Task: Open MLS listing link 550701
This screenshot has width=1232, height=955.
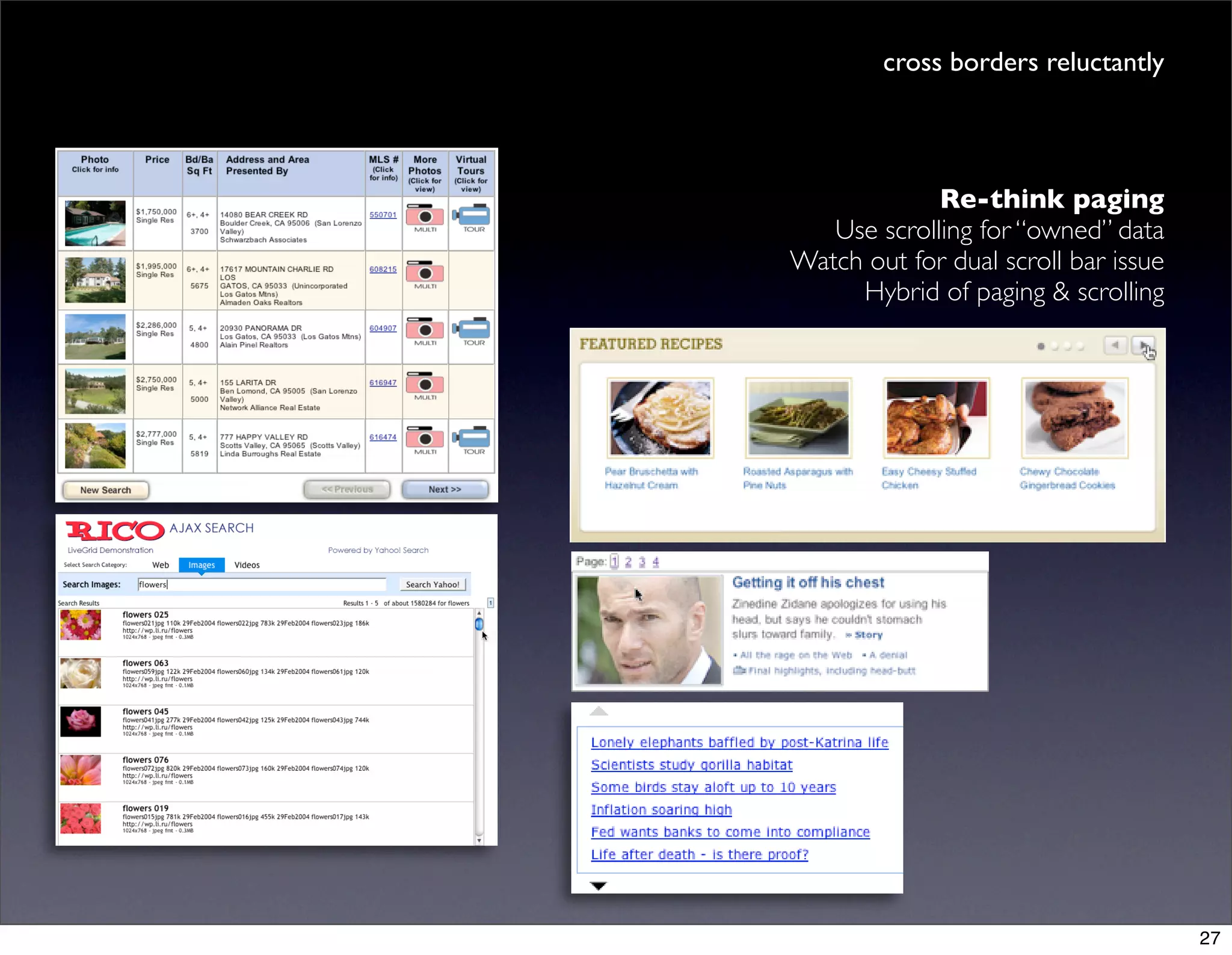Action: pyautogui.click(x=383, y=215)
